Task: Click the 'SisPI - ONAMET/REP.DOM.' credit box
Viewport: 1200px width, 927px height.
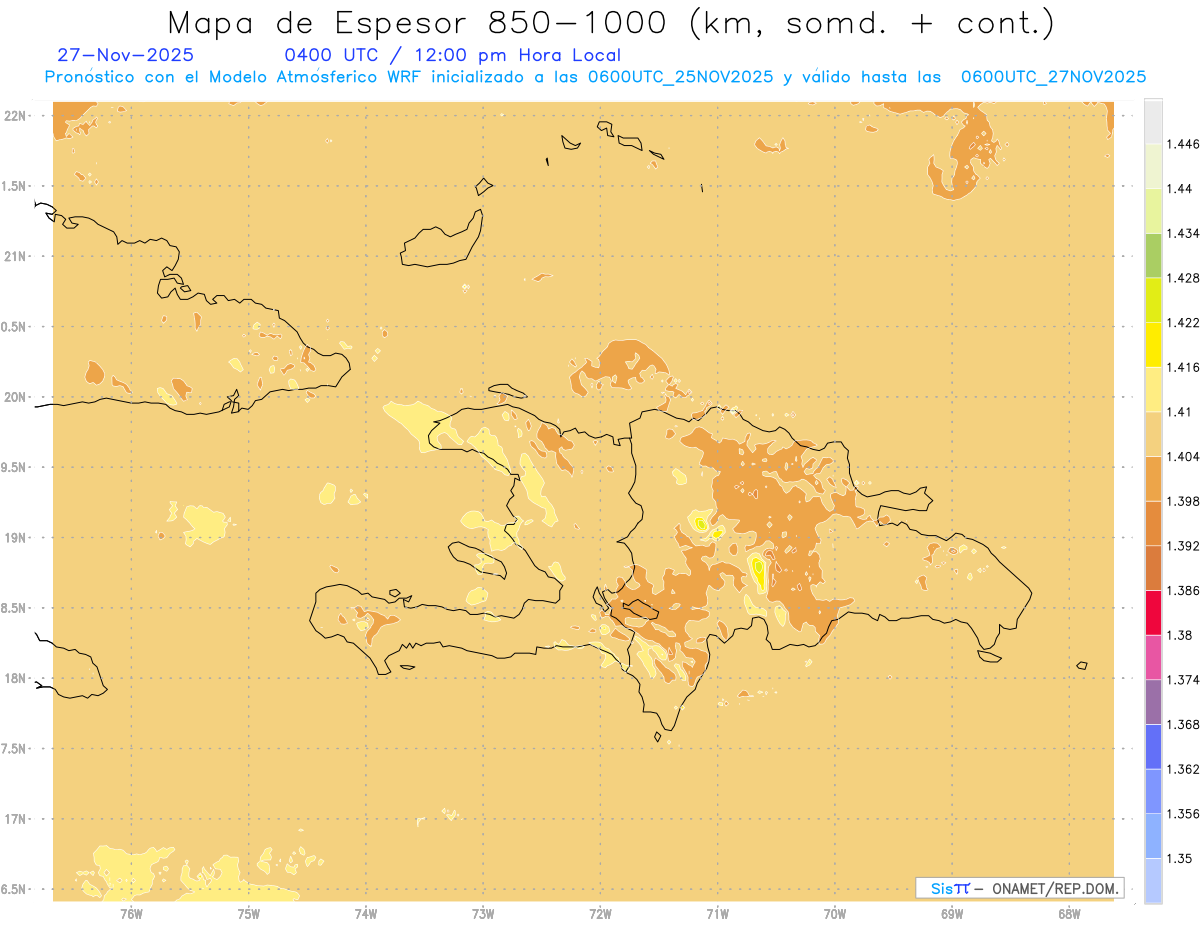Action: (x=1020, y=888)
